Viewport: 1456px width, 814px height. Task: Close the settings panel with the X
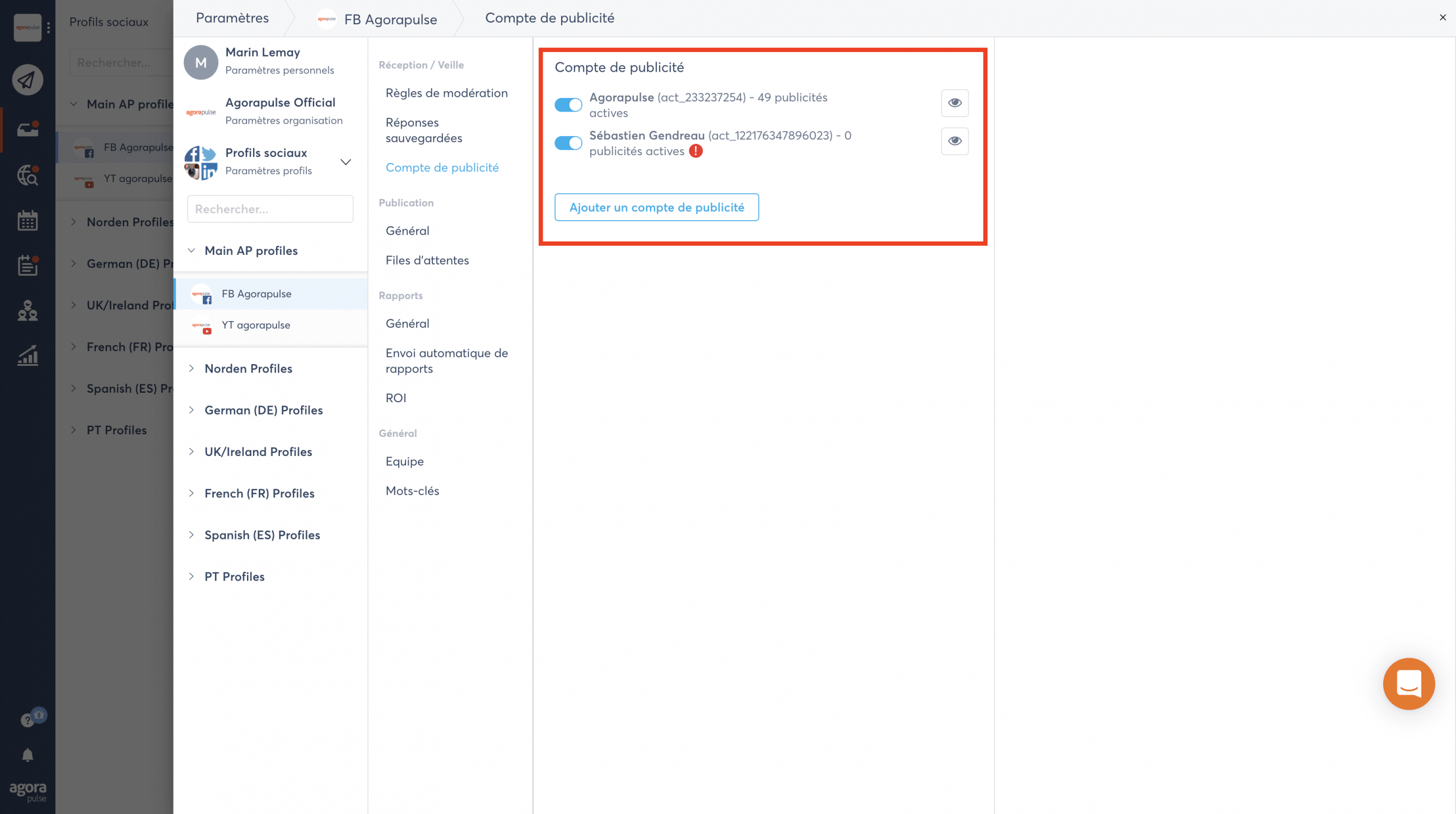point(1443,17)
